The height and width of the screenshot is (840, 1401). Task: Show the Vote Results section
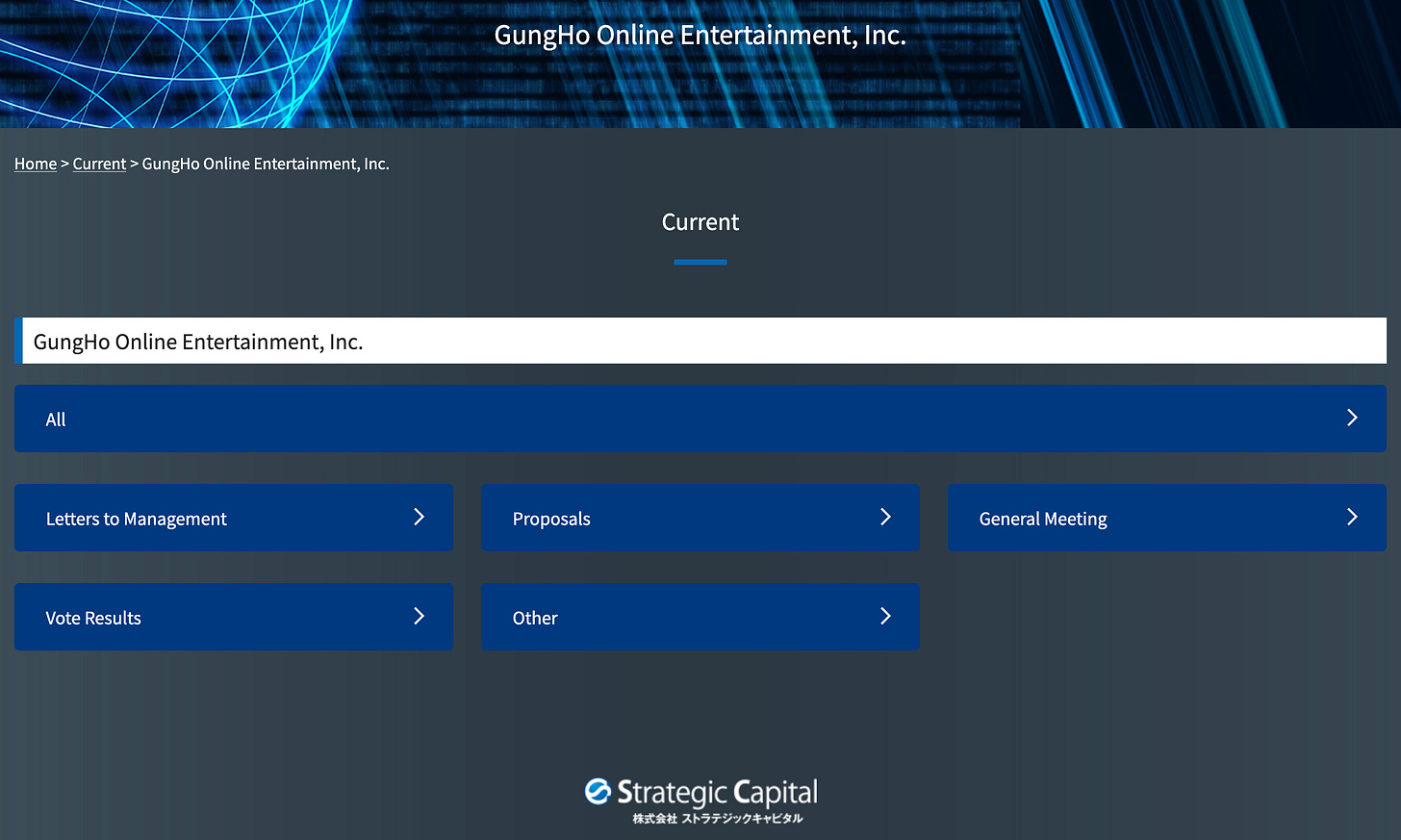click(234, 617)
